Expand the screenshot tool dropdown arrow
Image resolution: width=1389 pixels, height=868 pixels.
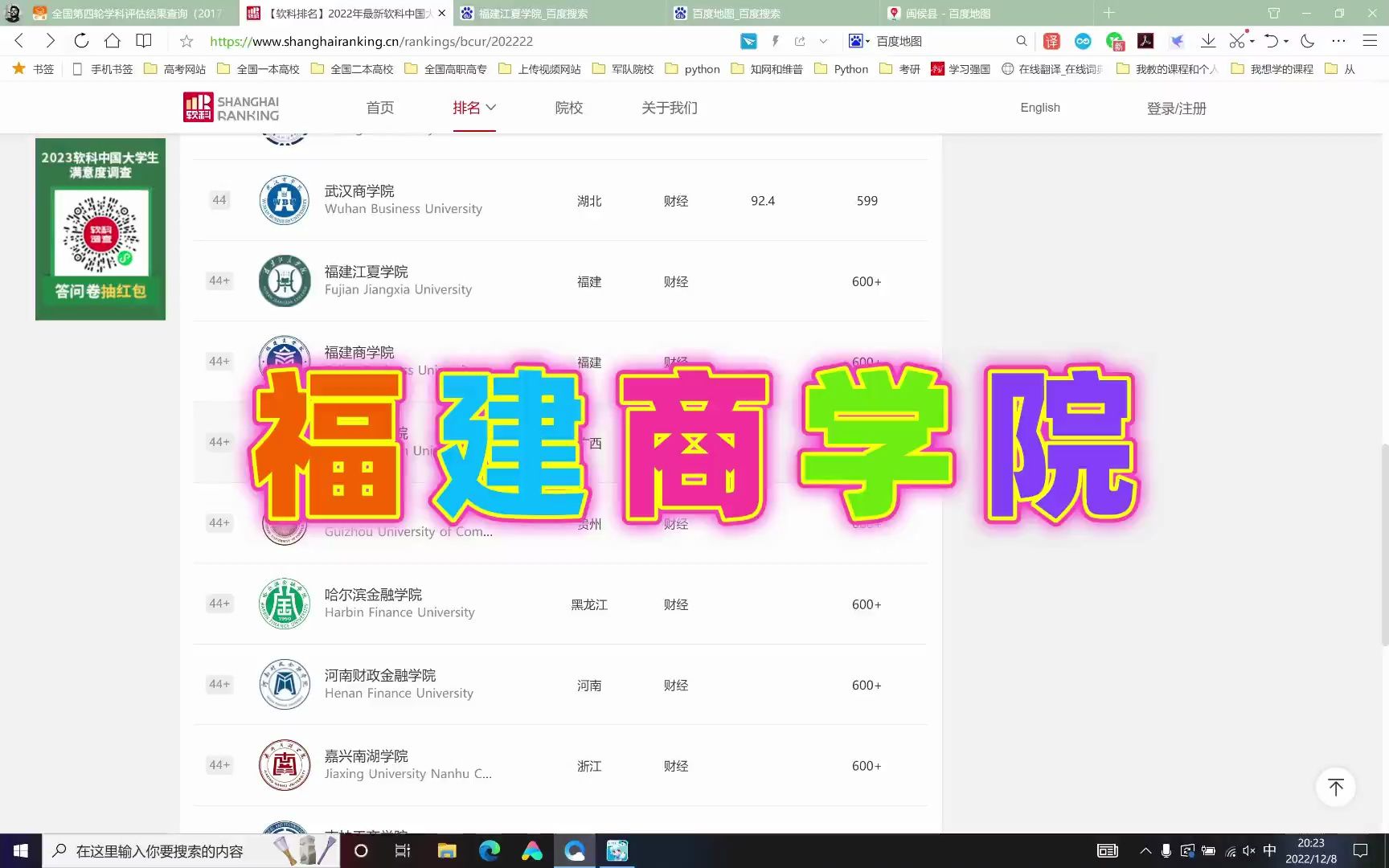(1252, 41)
